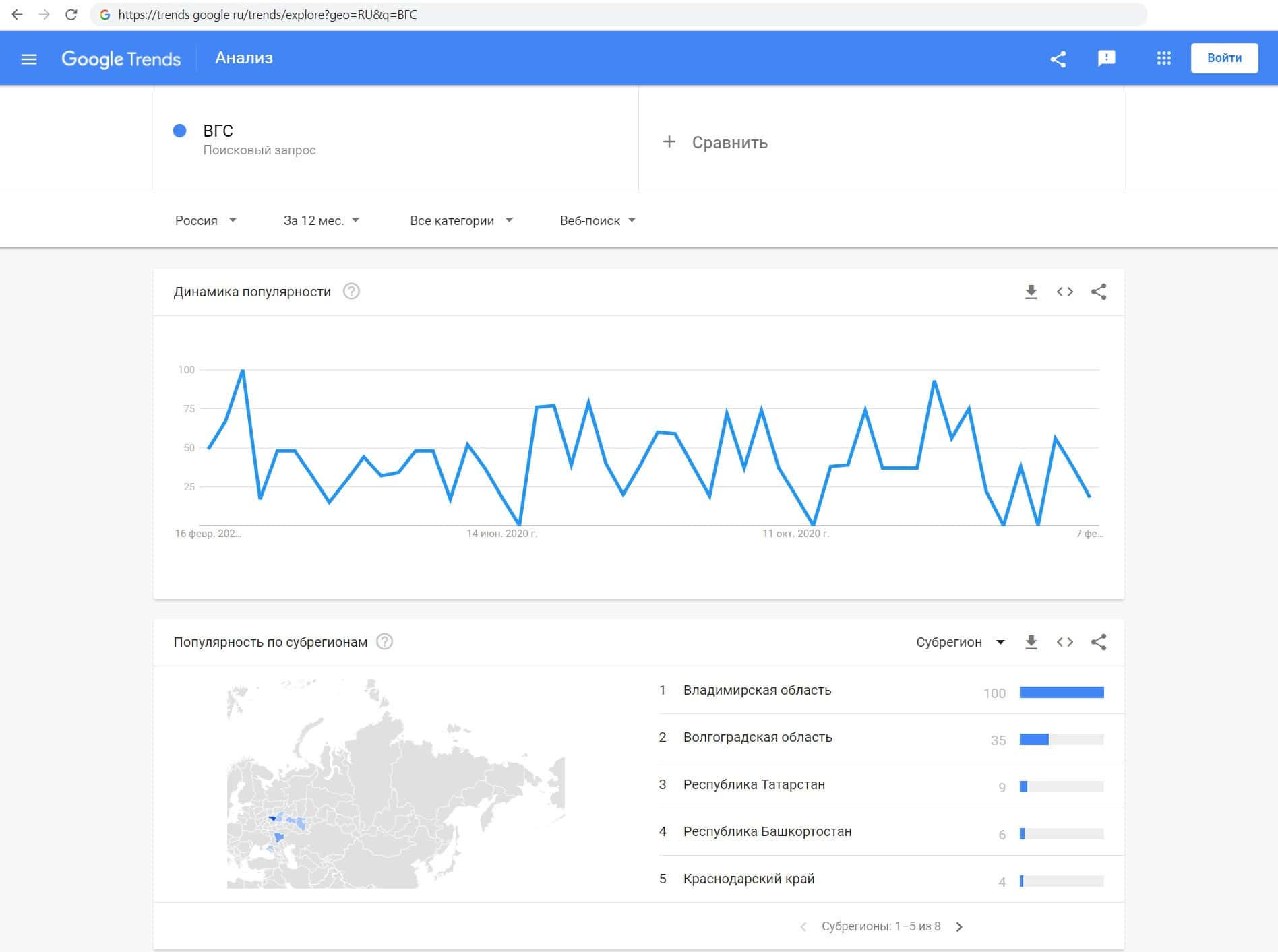
Task: Share the popularity dynamics chart
Action: click(x=1098, y=292)
